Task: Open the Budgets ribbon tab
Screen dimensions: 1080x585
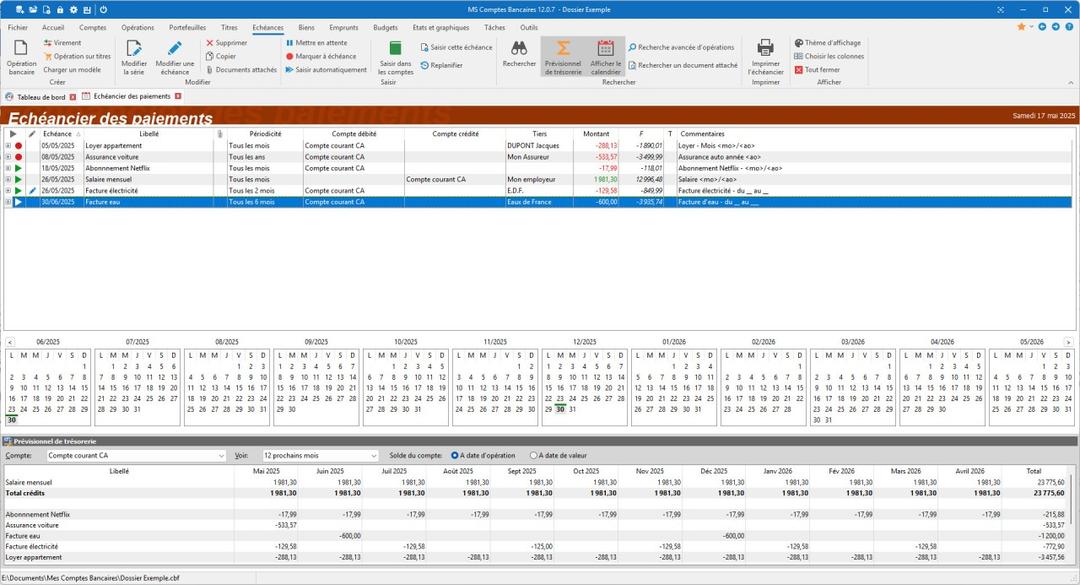Action: tap(385, 28)
